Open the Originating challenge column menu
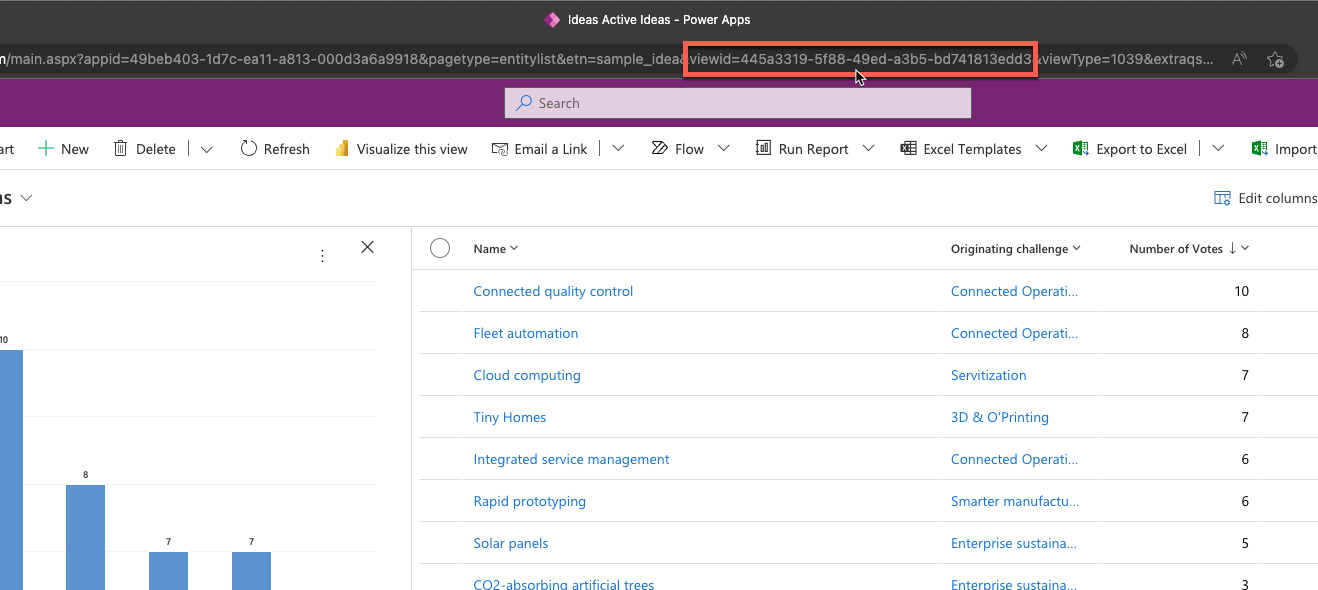The image size is (1318, 590). coord(1077,248)
